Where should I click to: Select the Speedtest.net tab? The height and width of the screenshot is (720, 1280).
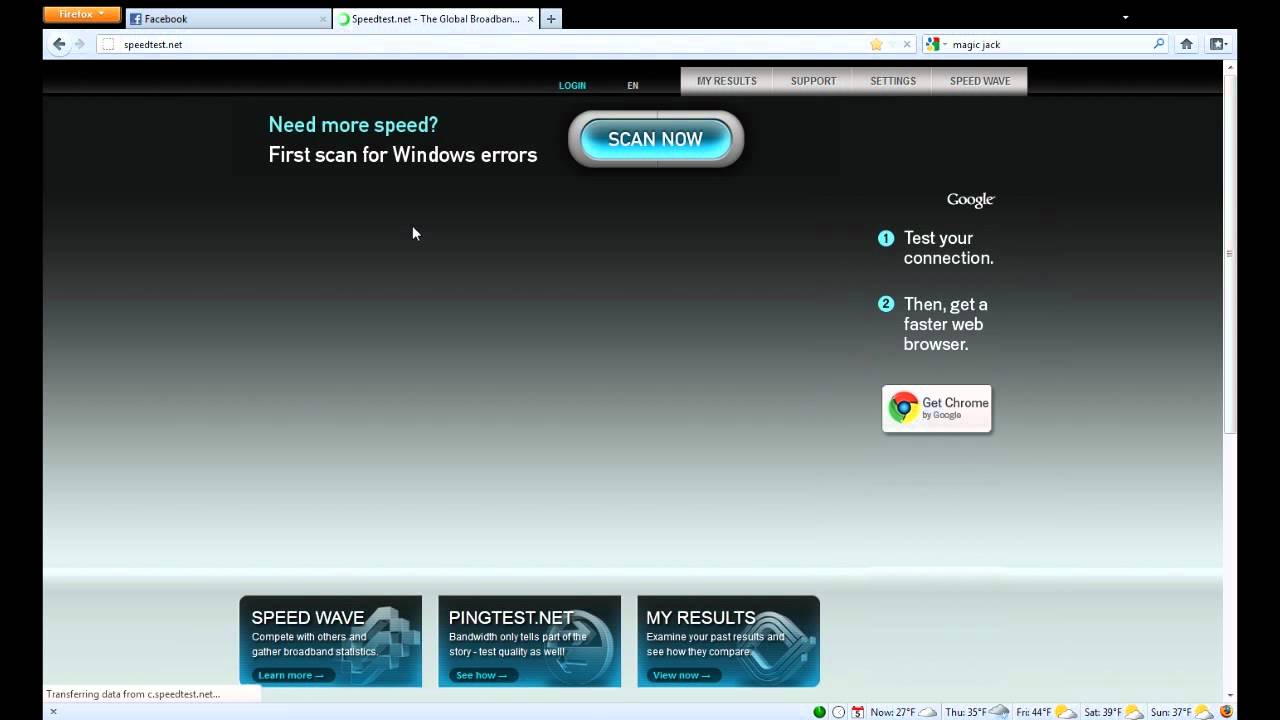435,19
